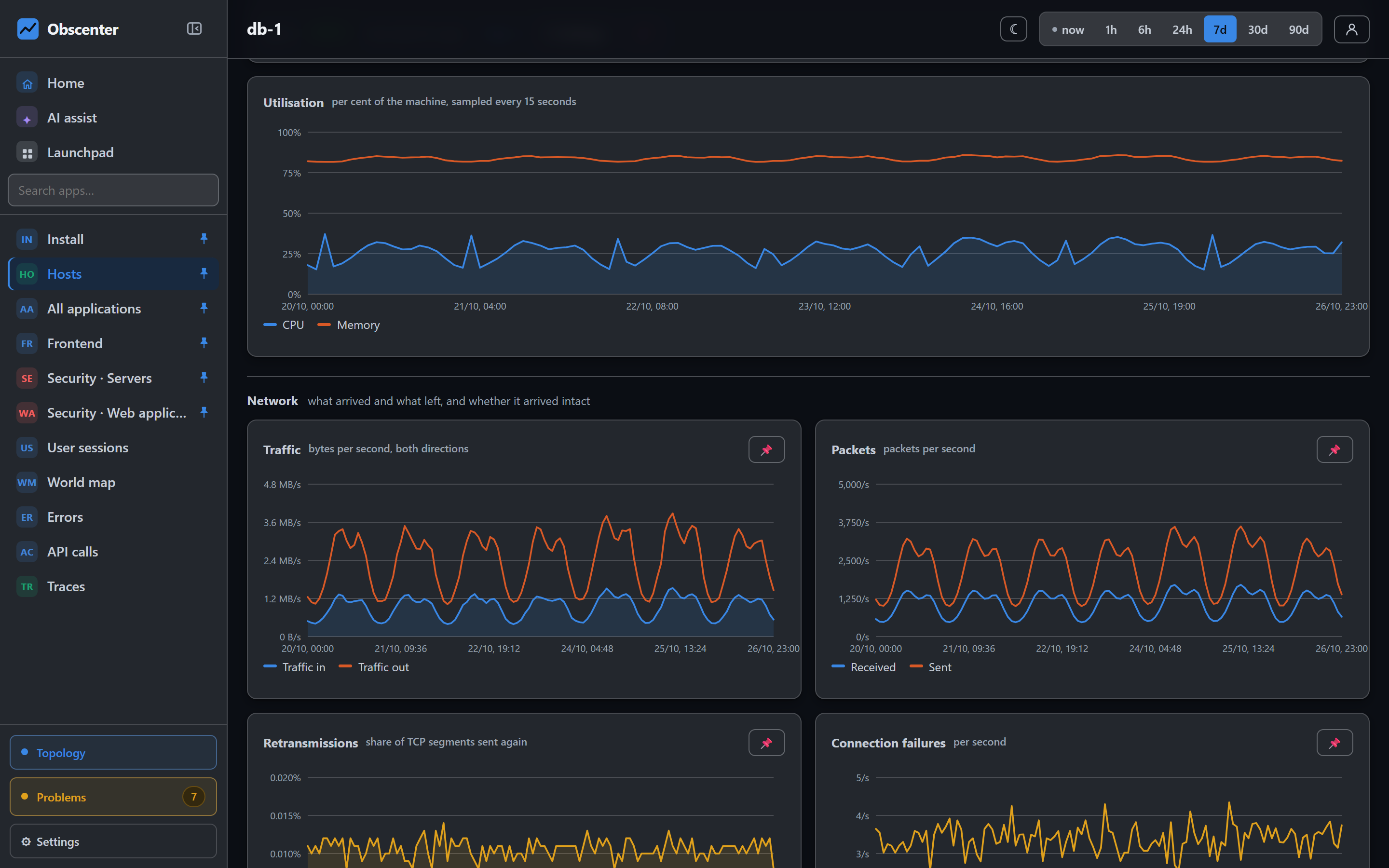The image size is (1389, 868).
Task: Open User sessions app
Action: (x=113, y=448)
